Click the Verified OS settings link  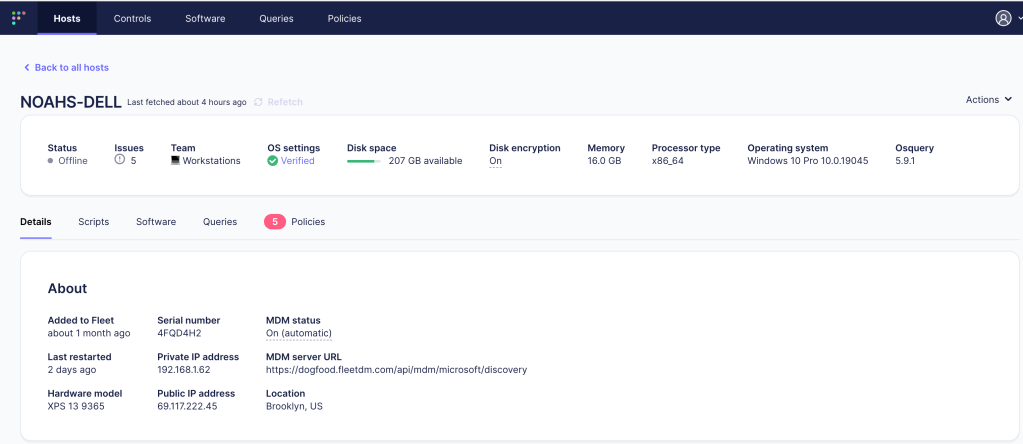(297, 161)
